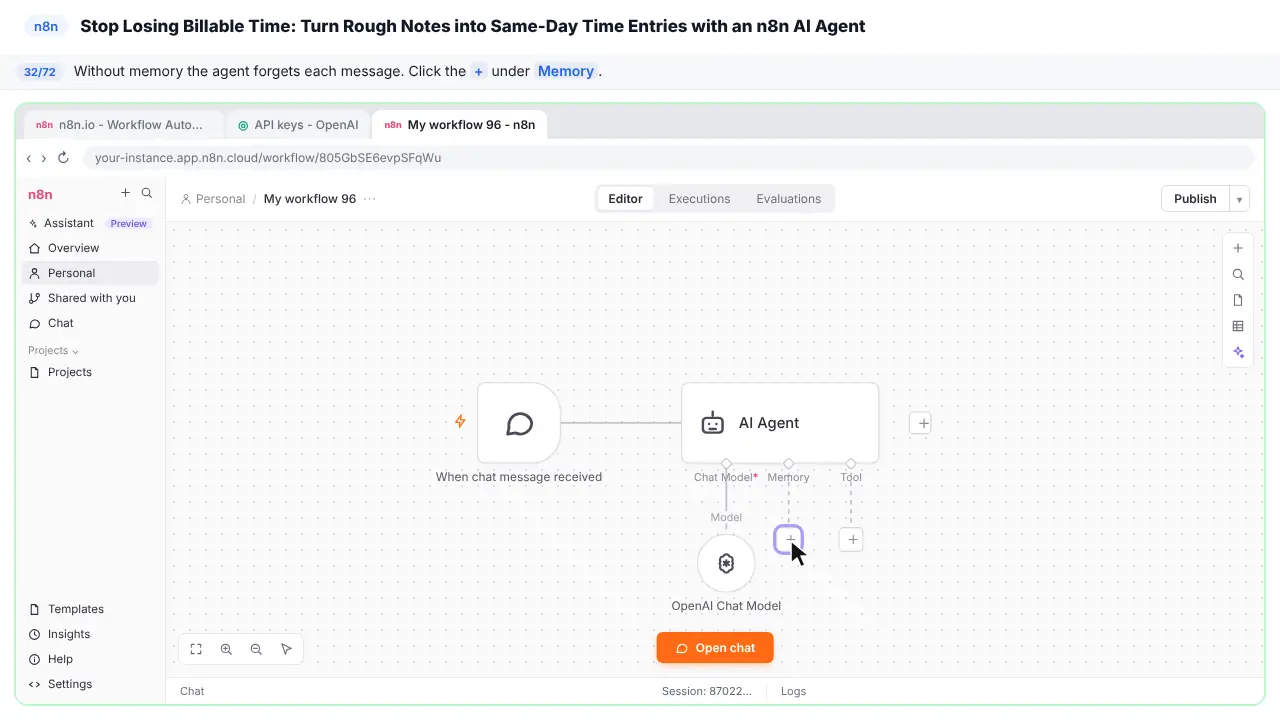Viewport: 1280px width, 720px height.
Task: Open the AI sparkle assistant icon
Action: click(1238, 352)
